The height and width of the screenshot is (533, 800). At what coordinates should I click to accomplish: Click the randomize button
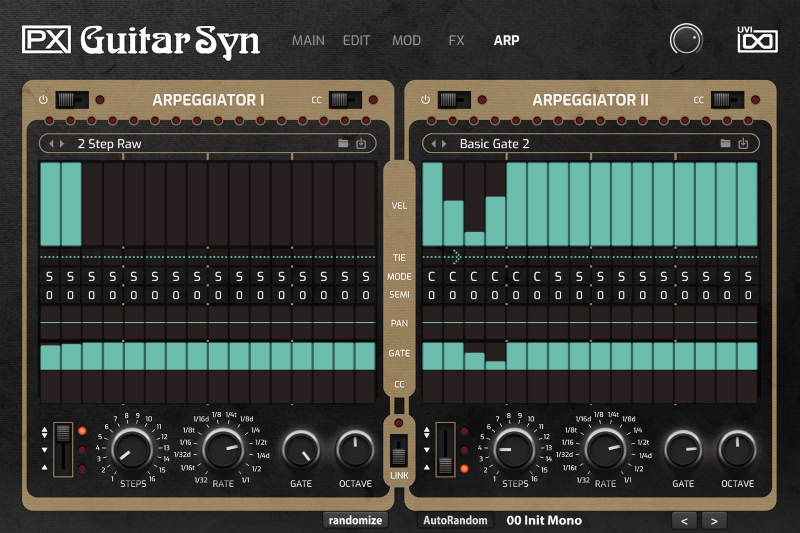click(x=356, y=520)
